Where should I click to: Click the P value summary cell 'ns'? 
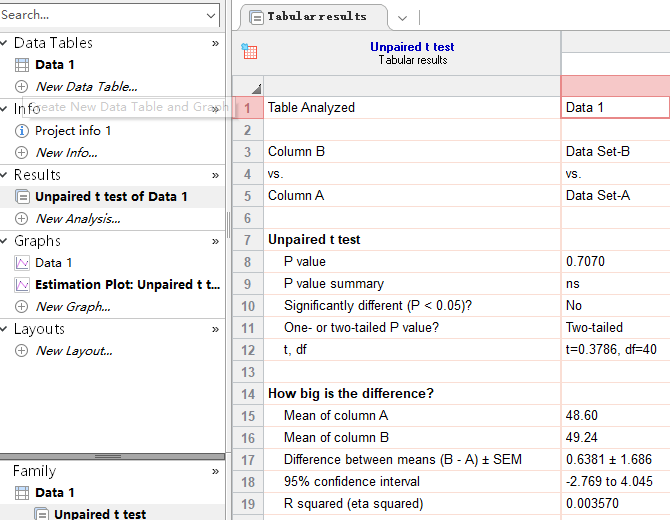point(616,284)
